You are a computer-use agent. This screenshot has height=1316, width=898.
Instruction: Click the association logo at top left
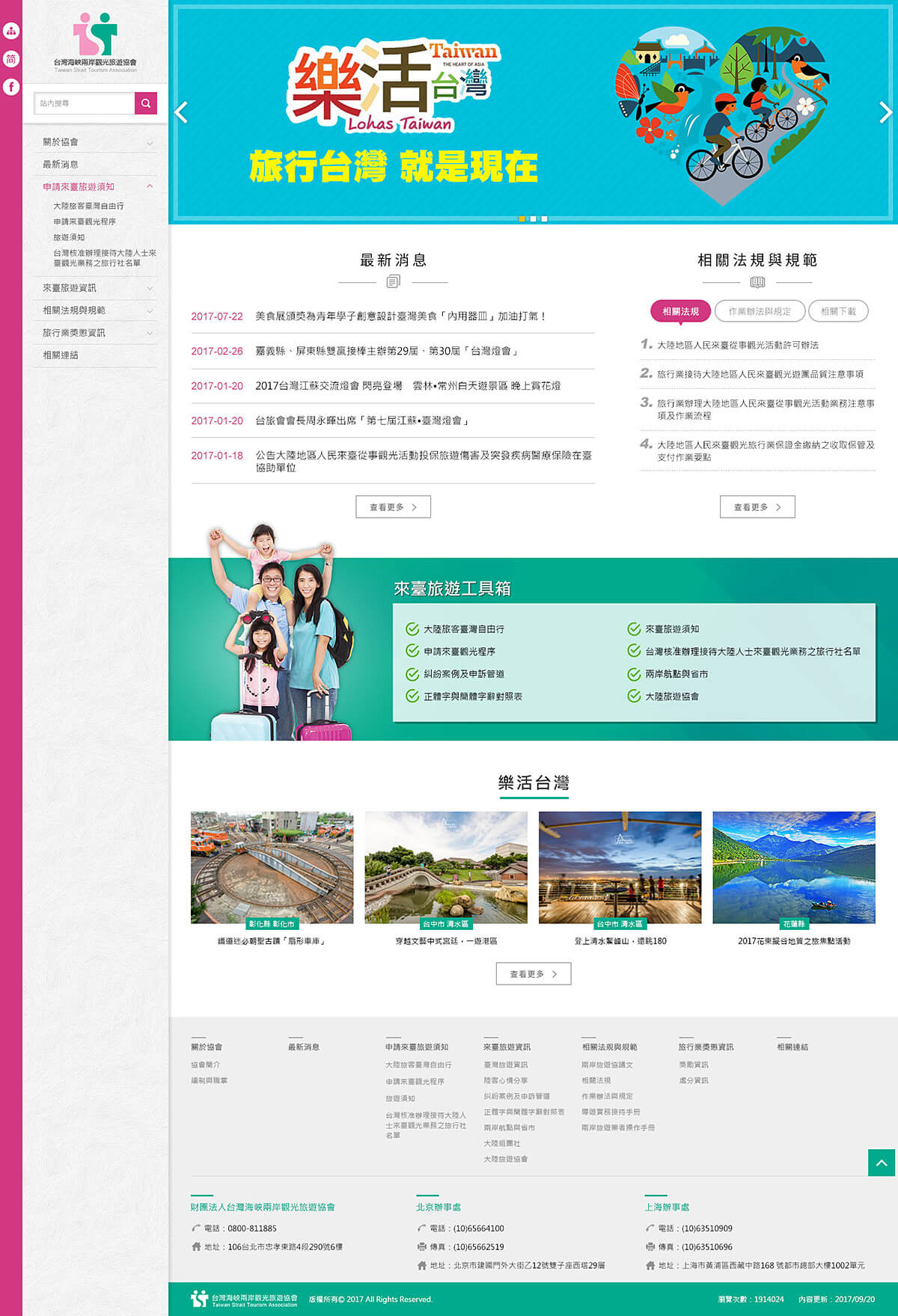click(x=95, y=42)
